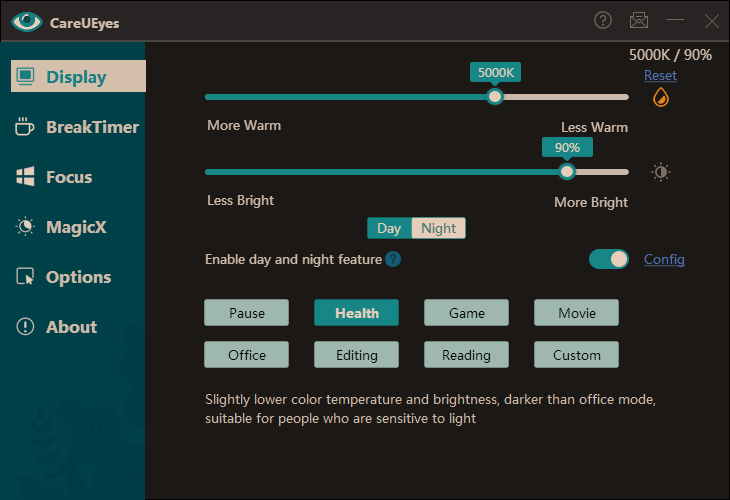
Task: Open the Display tab
Action: pos(78,76)
